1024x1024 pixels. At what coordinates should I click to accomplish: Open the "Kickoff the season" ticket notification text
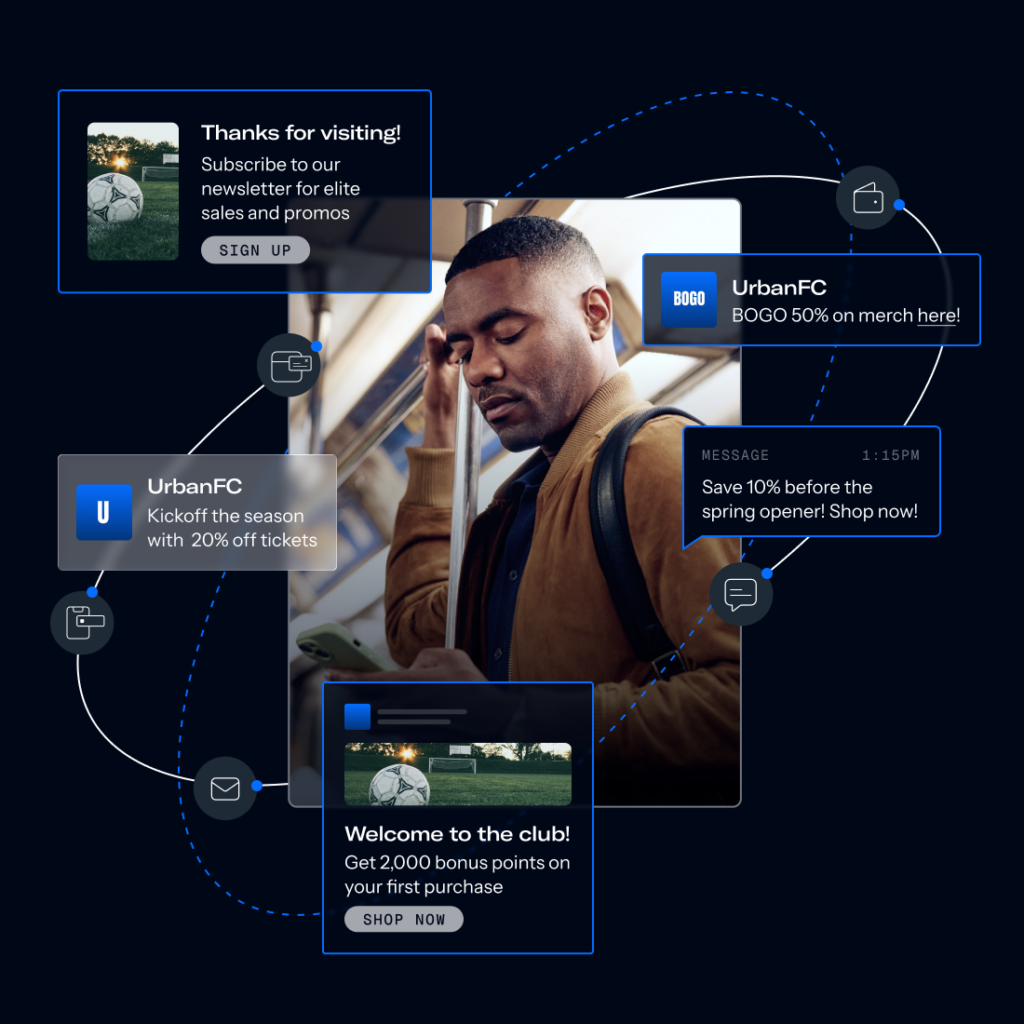[232, 528]
